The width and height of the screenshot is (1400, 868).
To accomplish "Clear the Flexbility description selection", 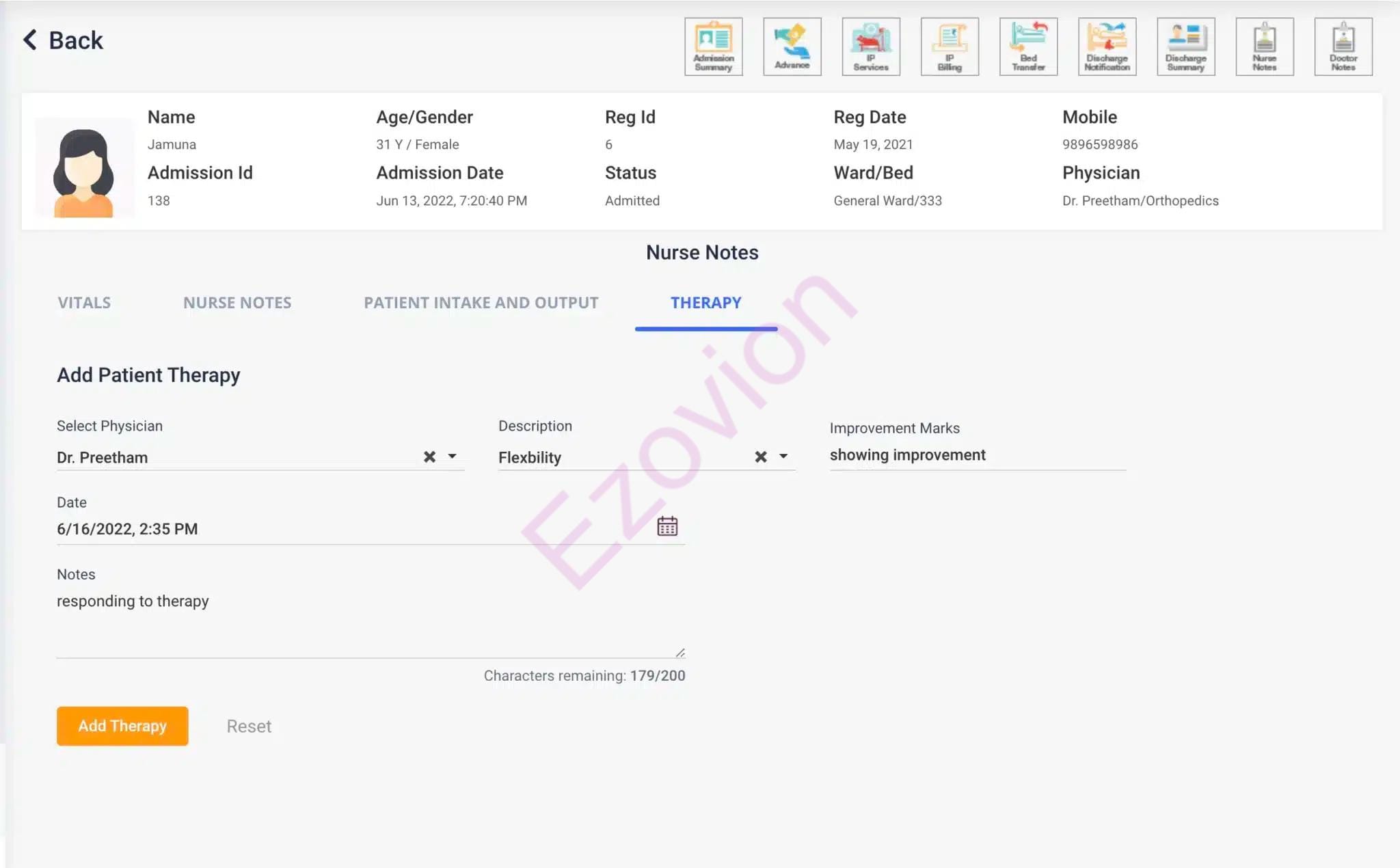I will [760, 457].
